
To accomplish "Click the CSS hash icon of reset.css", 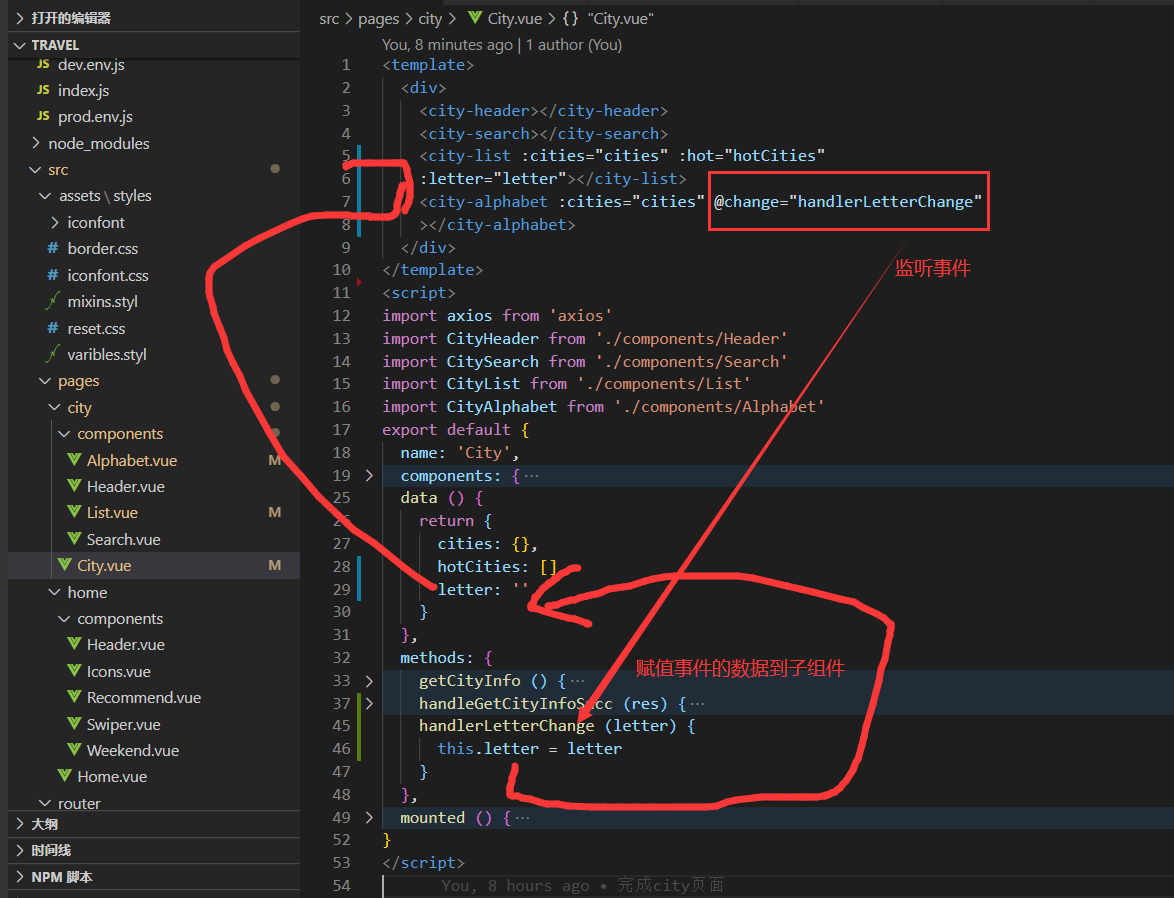I will point(53,328).
